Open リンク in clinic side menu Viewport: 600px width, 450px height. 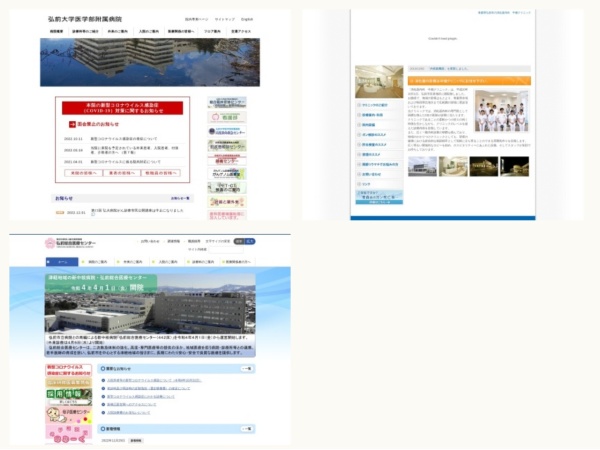(x=379, y=184)
